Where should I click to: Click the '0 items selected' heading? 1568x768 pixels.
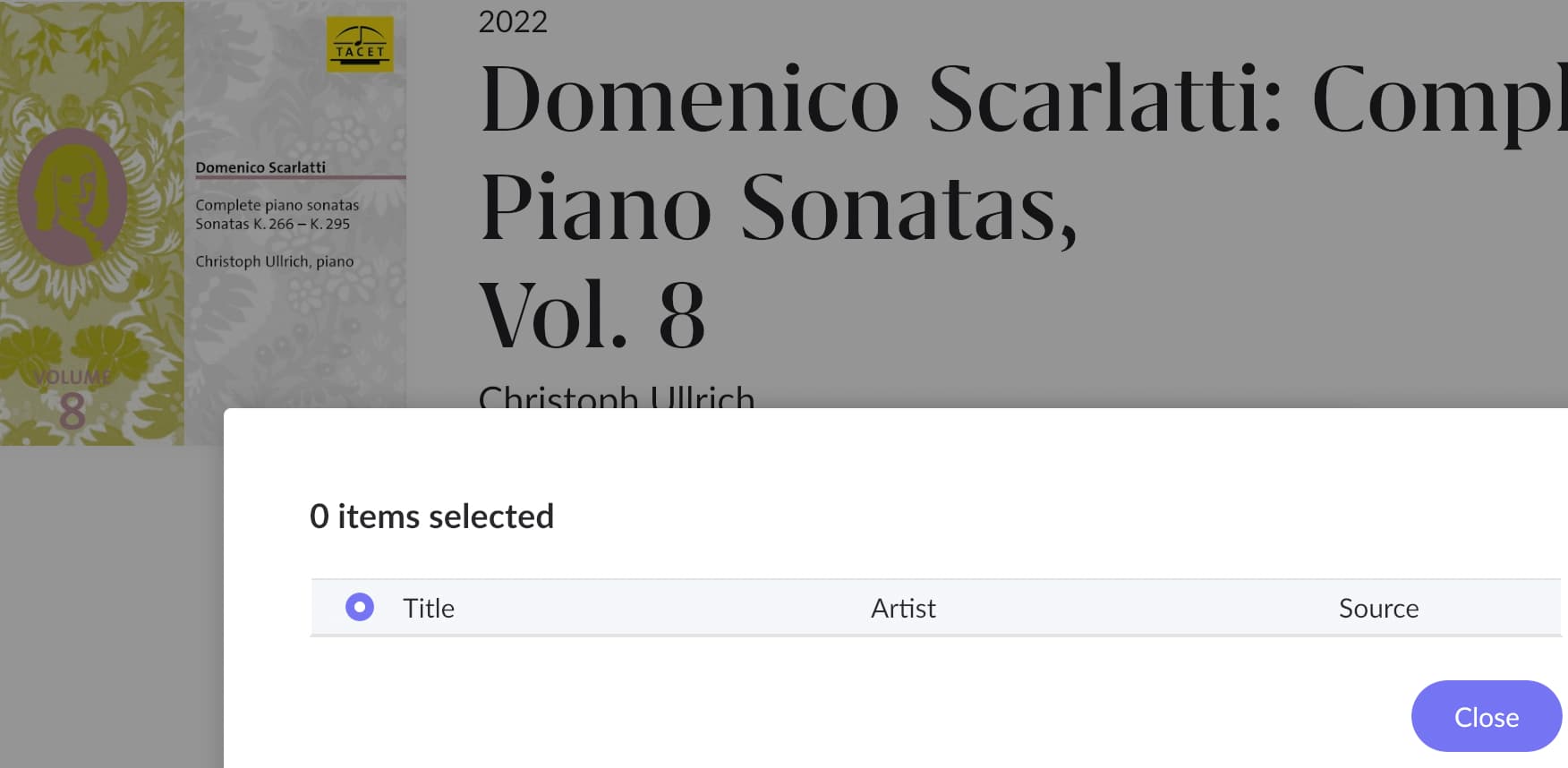(x=431, y=516)
